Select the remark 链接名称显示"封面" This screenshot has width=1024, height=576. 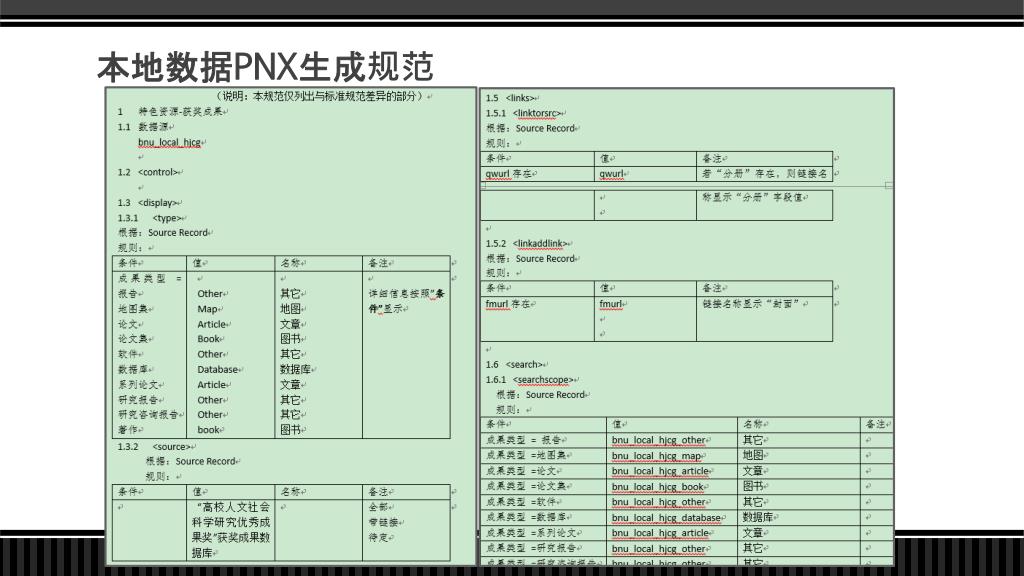coord(751,304)
